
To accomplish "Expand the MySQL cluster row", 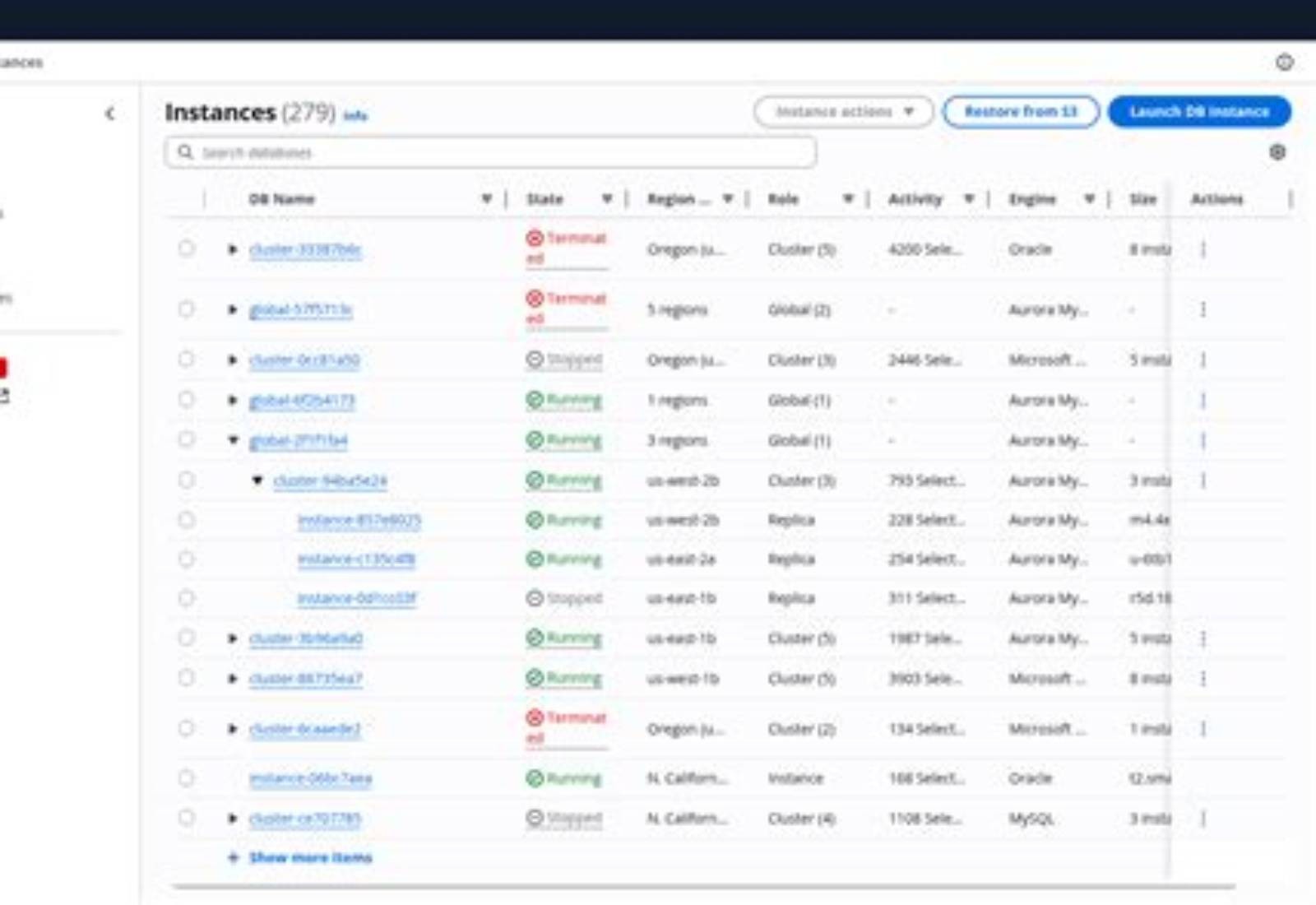I will click(x=233, y=818).
